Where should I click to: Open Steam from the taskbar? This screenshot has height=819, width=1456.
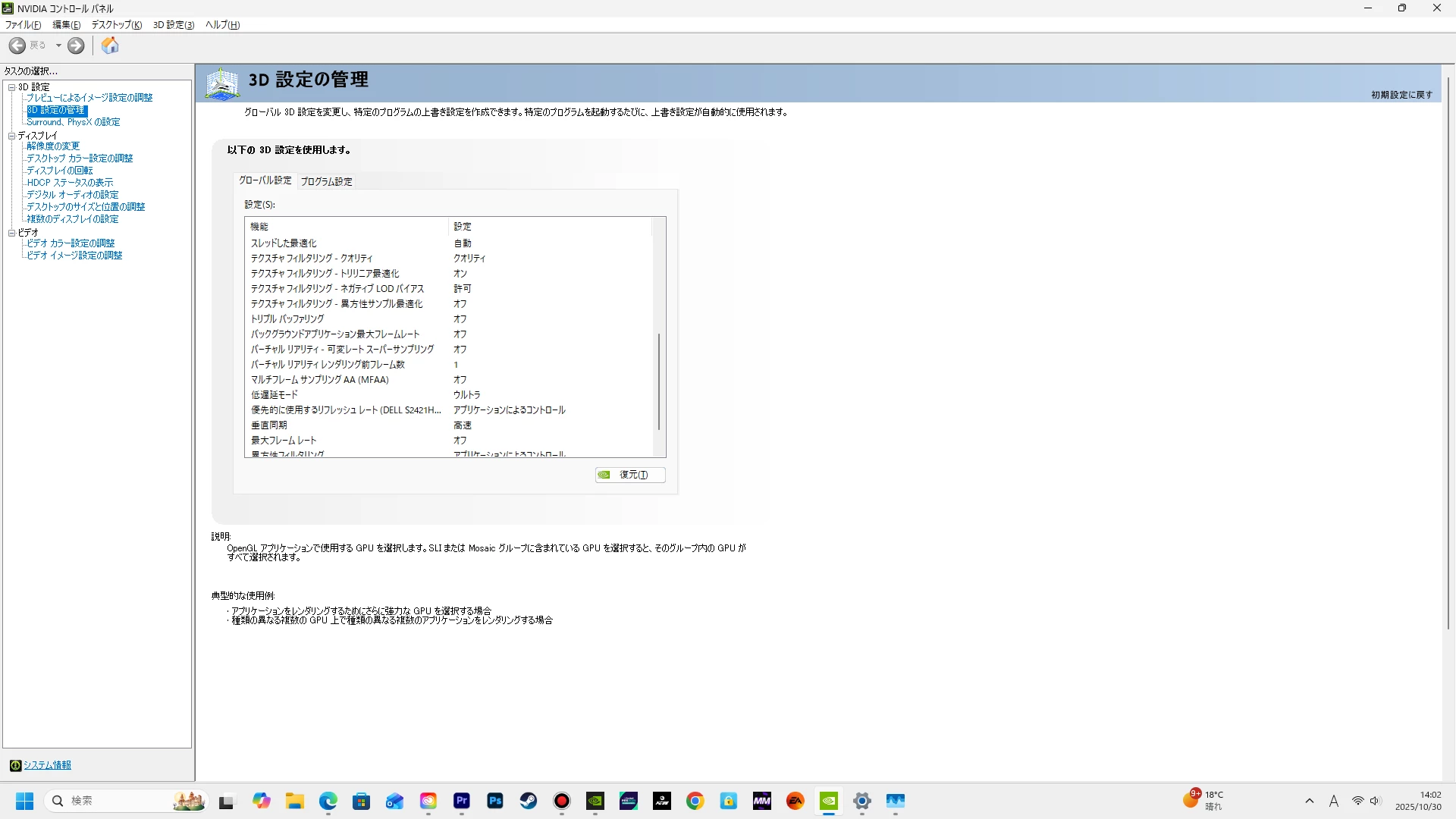coord(529,801)
